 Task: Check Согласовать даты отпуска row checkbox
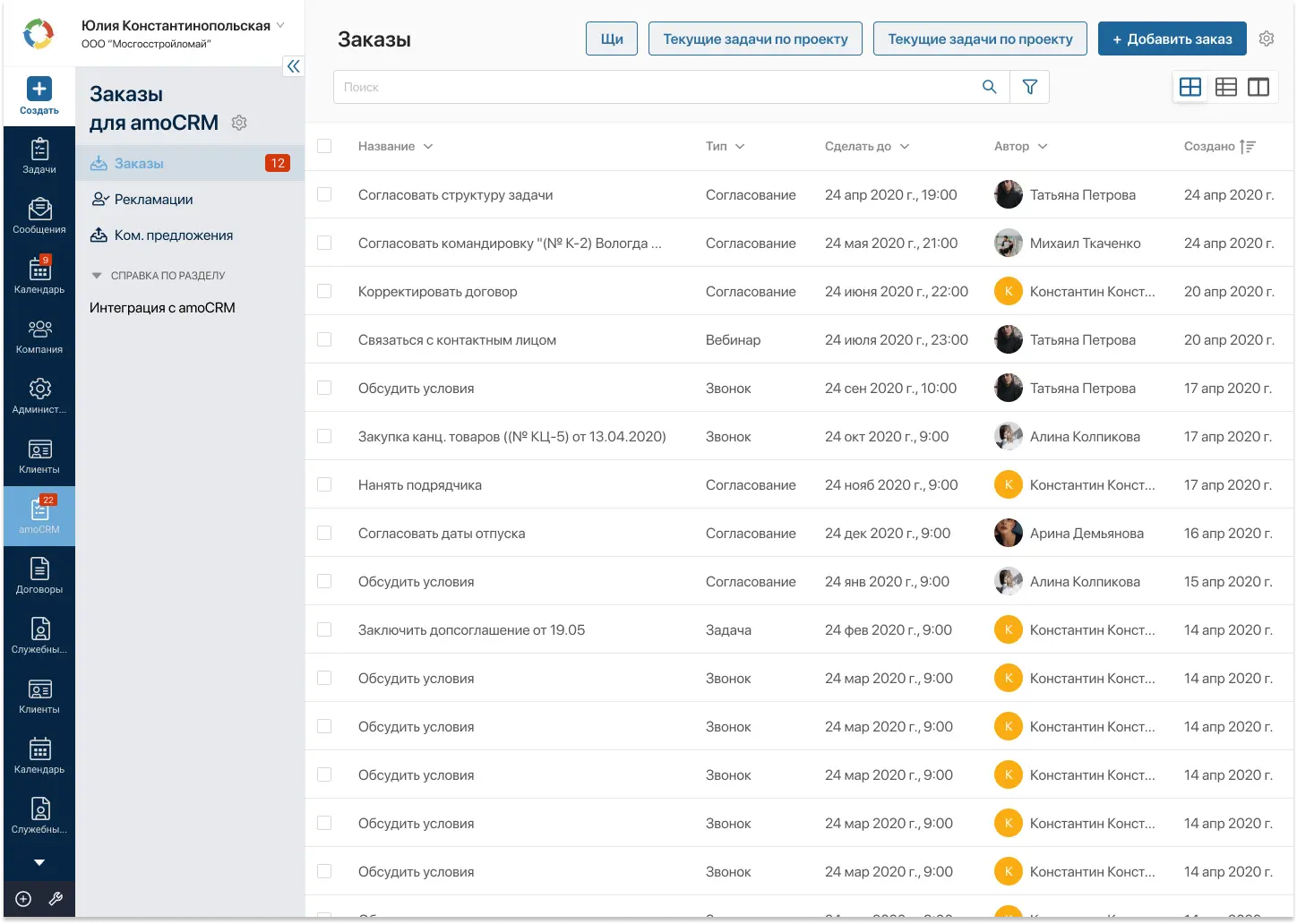pos(324,533)
